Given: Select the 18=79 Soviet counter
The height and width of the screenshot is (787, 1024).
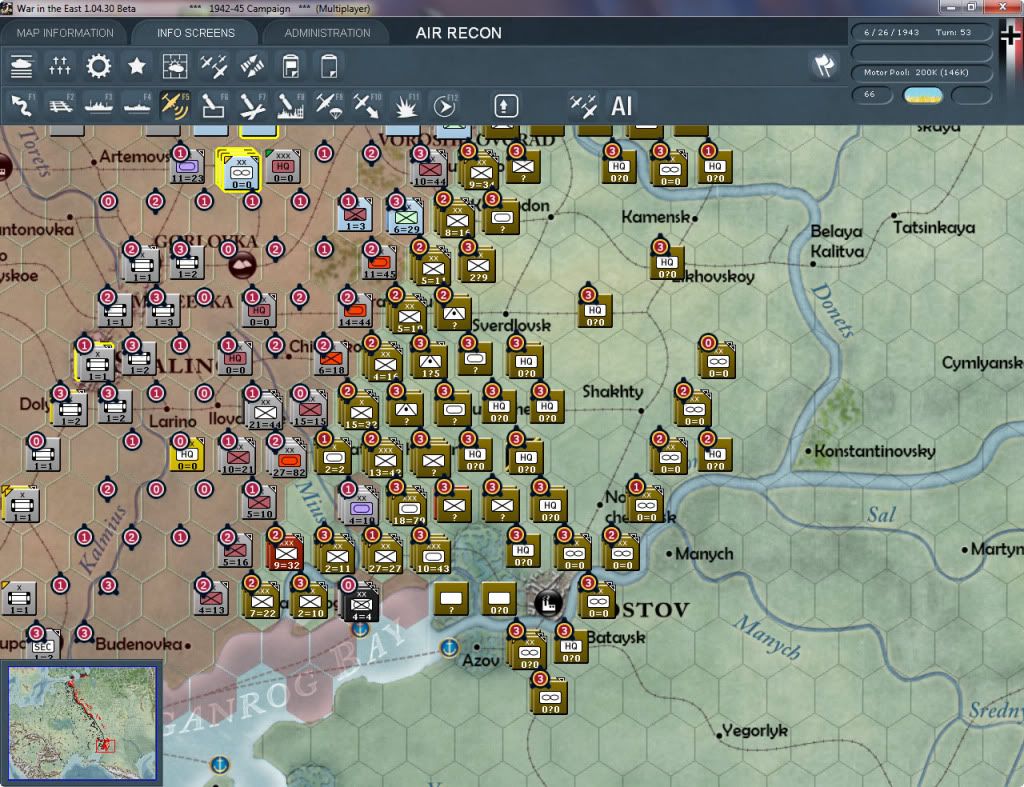Looking at the screenshot, I should (408, 507).
